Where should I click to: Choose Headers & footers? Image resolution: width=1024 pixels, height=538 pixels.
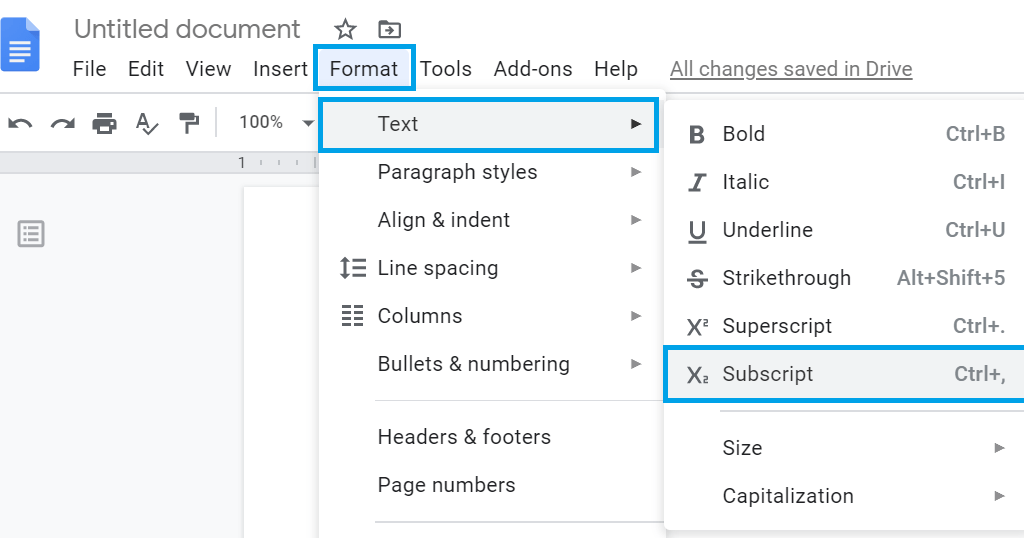491,437
